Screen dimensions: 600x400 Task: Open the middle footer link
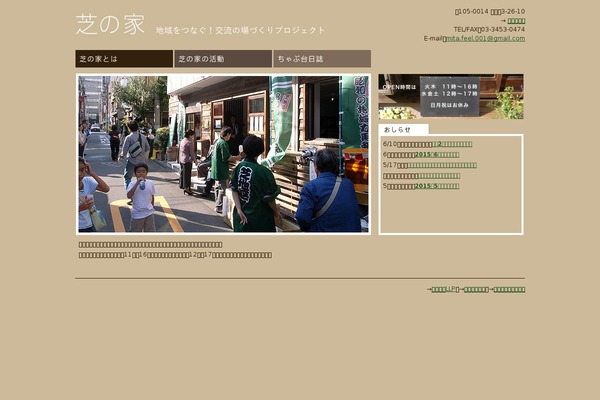click(476, 289)
